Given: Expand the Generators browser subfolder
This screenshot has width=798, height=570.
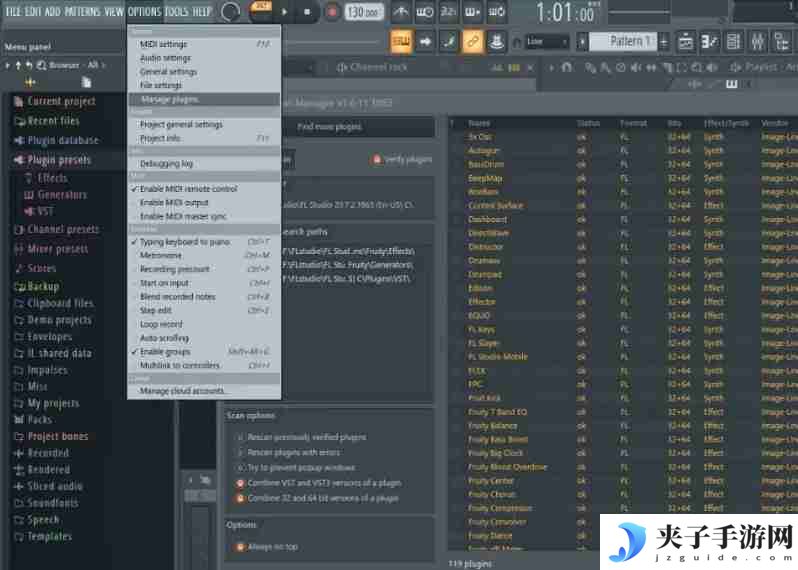Looking at the screenshot, I should click(55, 194).
